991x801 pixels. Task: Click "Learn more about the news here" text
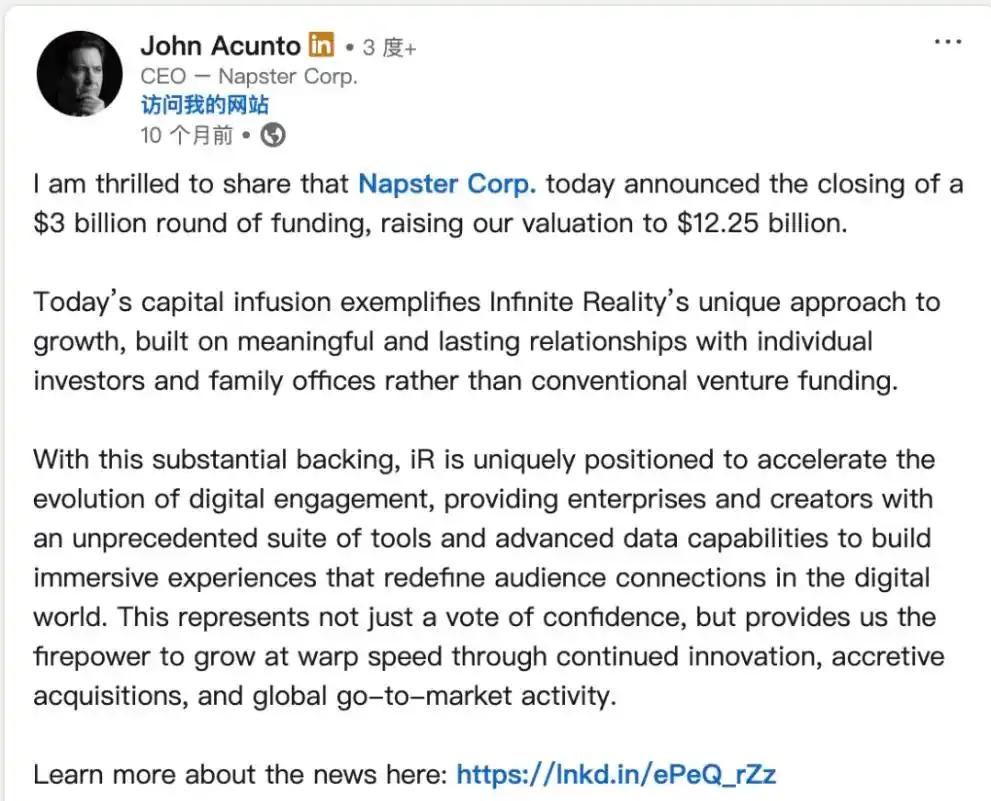click(240, 774)
